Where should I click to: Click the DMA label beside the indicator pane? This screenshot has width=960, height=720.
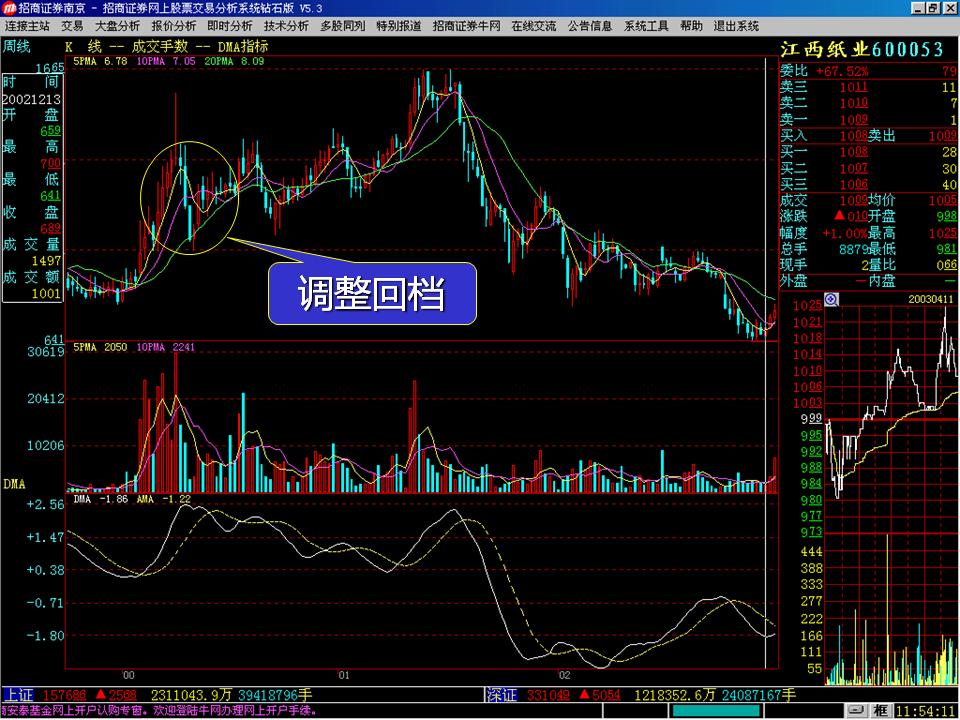point(14,484)
